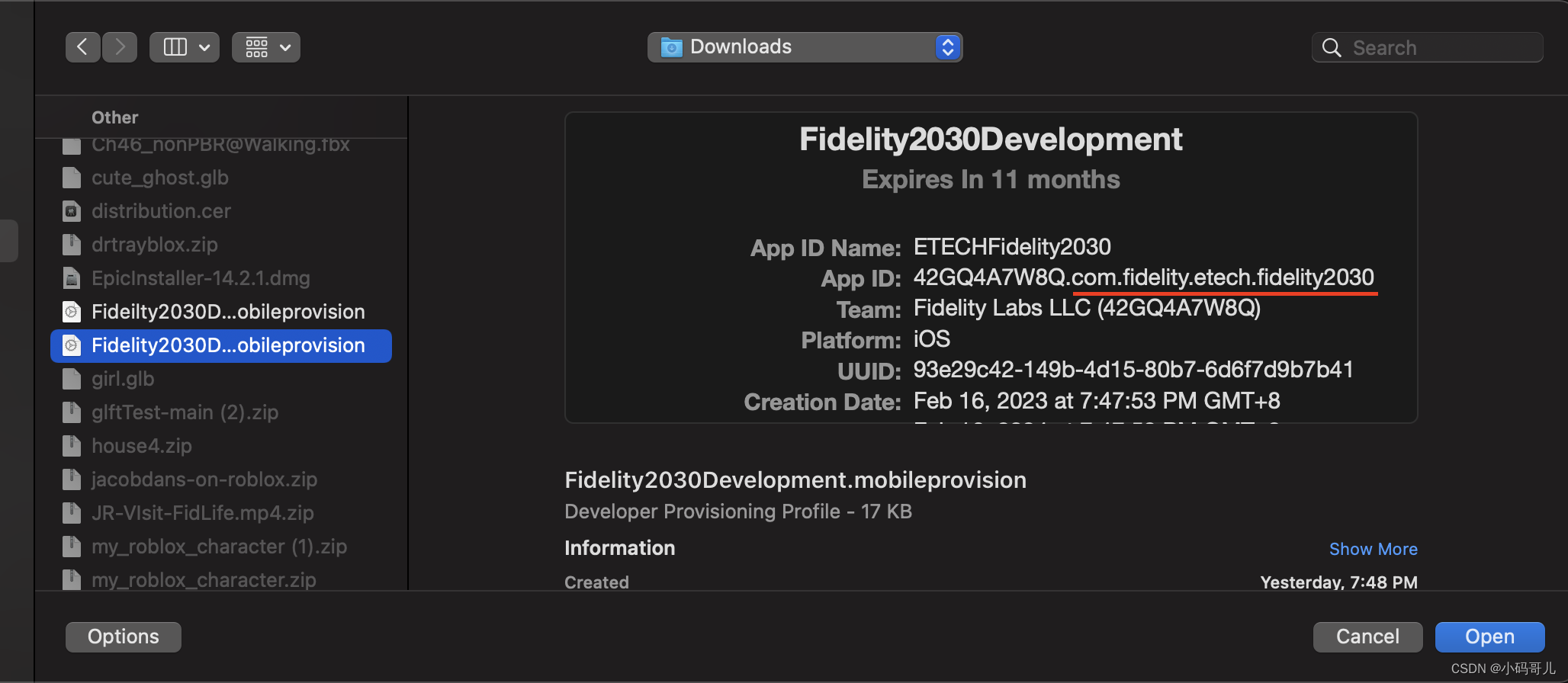
Task: Click the drtrayblox.zip archive icon
Action: [x=72, y=245]
